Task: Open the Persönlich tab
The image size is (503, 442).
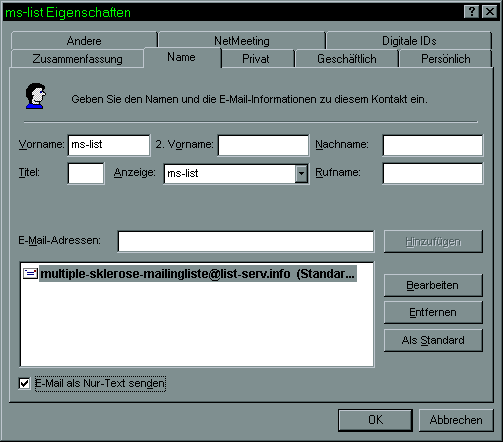Action: (x=446, y=59)
